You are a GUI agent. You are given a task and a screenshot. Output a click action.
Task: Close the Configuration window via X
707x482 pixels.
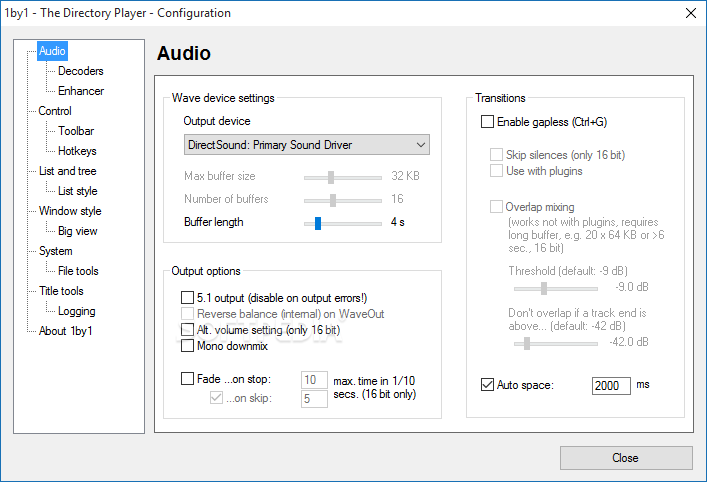click(691, 13)
